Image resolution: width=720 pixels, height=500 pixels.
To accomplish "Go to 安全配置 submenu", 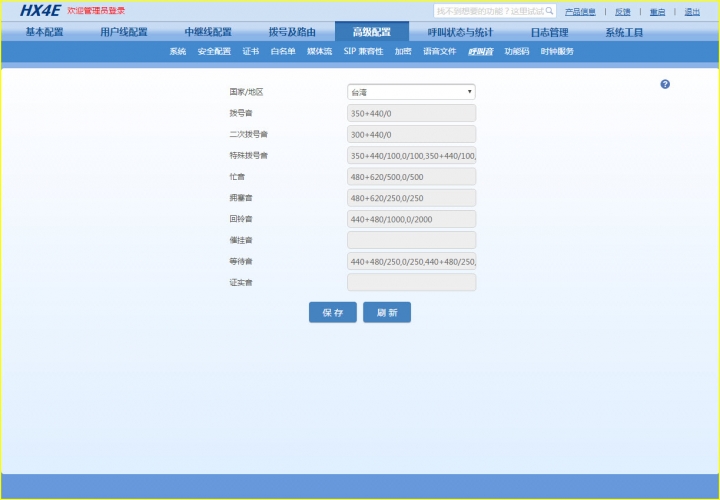I will [x=214, y=51].
